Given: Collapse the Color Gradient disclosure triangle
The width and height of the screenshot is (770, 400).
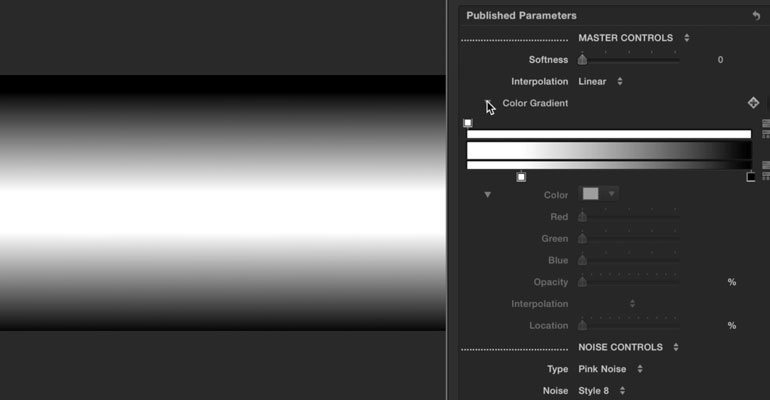Looking at the screenshot, I should point(488,103).
